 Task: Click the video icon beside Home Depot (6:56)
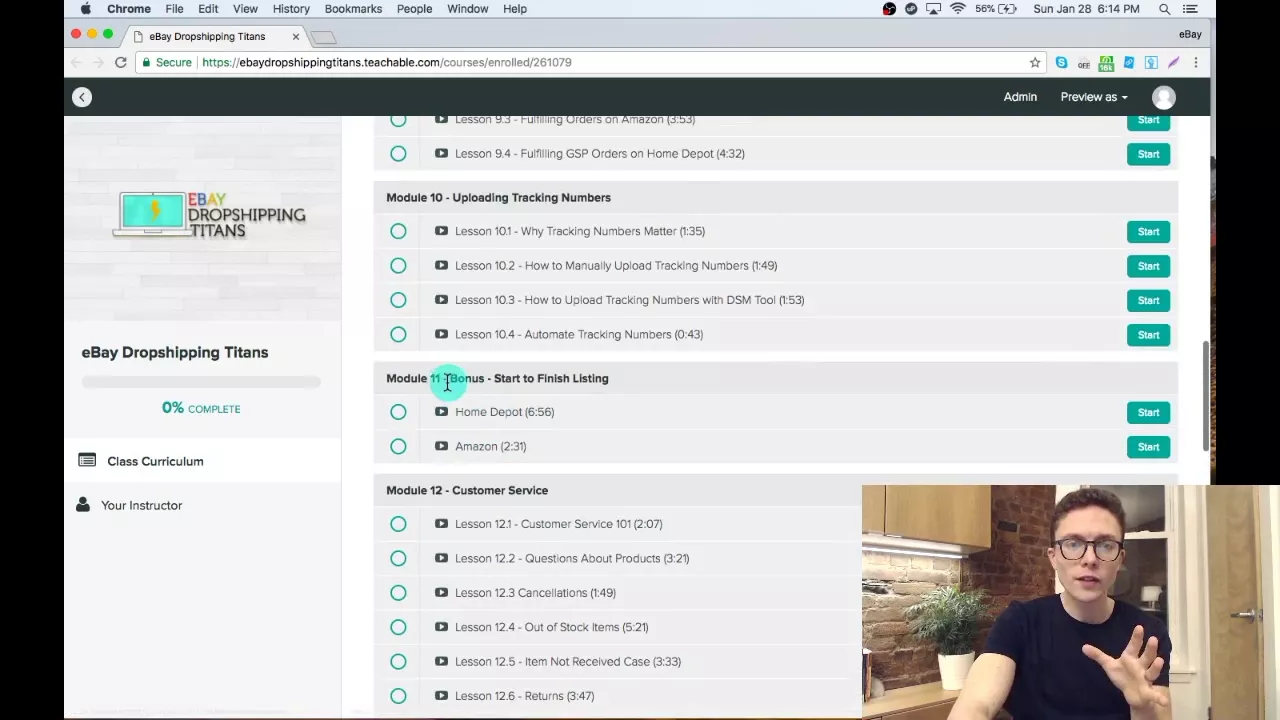point(441,412)
